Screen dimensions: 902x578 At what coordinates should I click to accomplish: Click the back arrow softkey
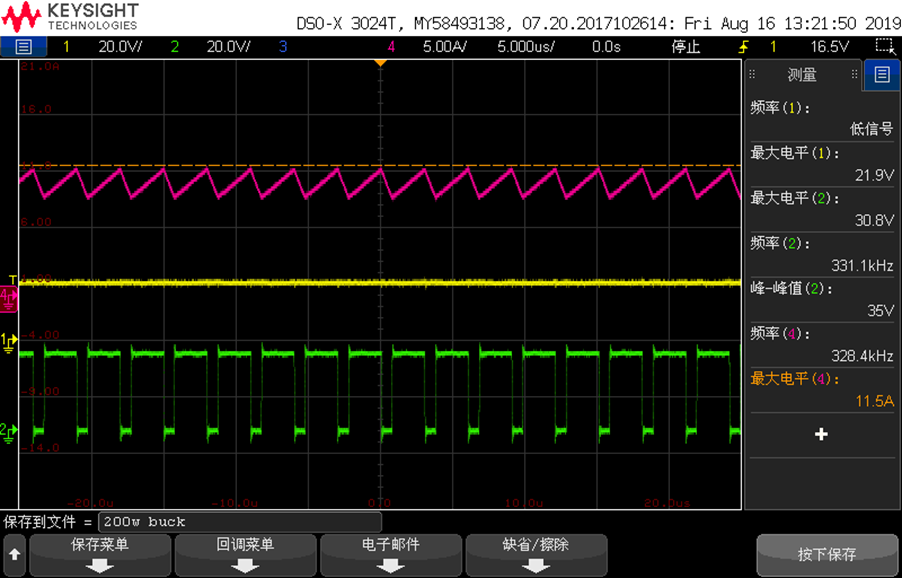(14, 555)
